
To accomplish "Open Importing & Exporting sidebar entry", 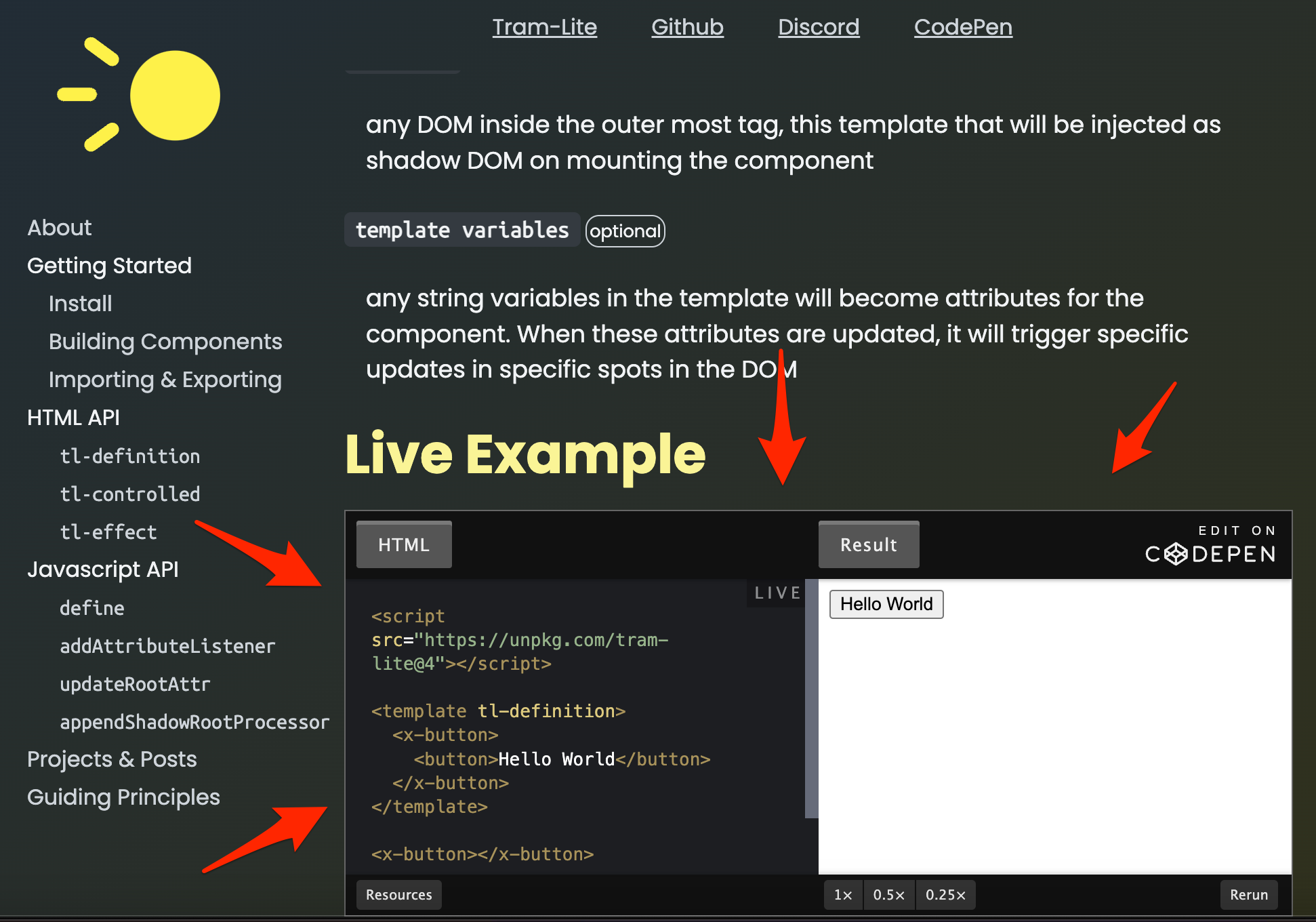I will click(x=165, y=380).
